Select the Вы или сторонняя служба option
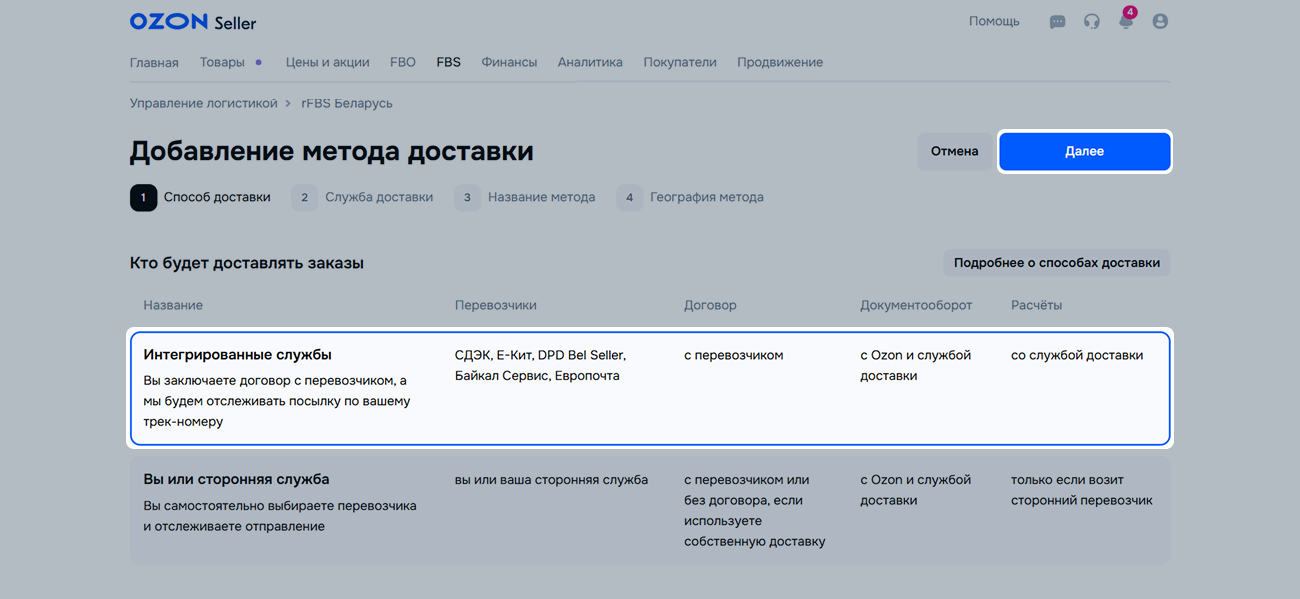 tap(649, 510)
